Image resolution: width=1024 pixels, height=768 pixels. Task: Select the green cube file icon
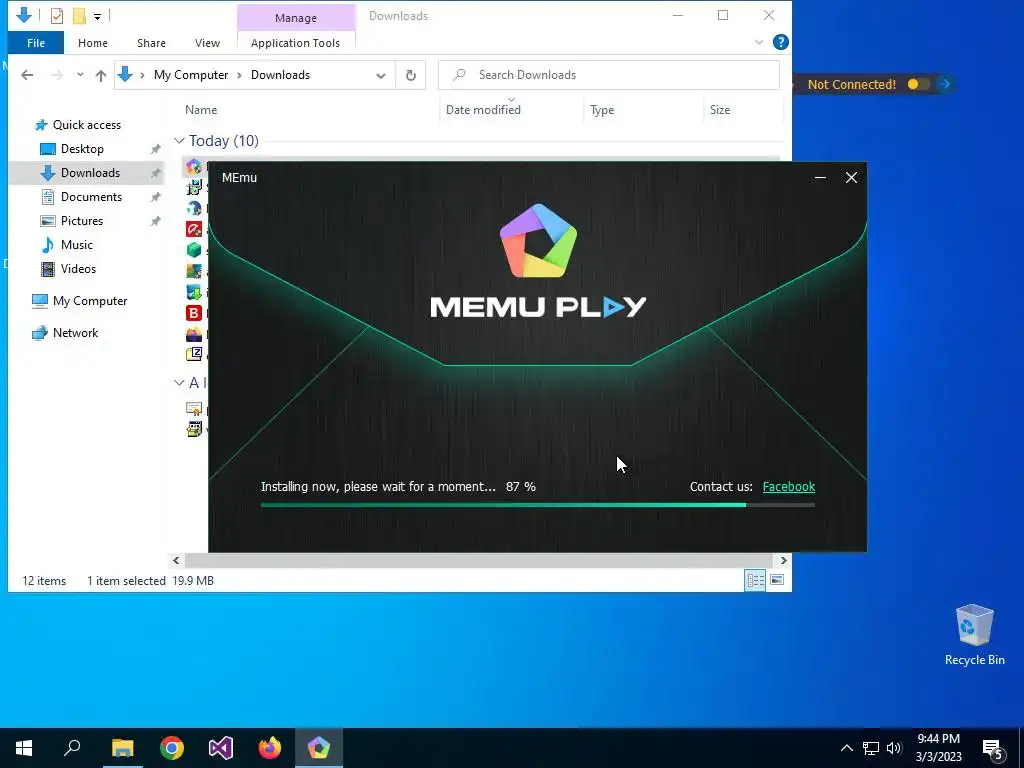point(194,249)
